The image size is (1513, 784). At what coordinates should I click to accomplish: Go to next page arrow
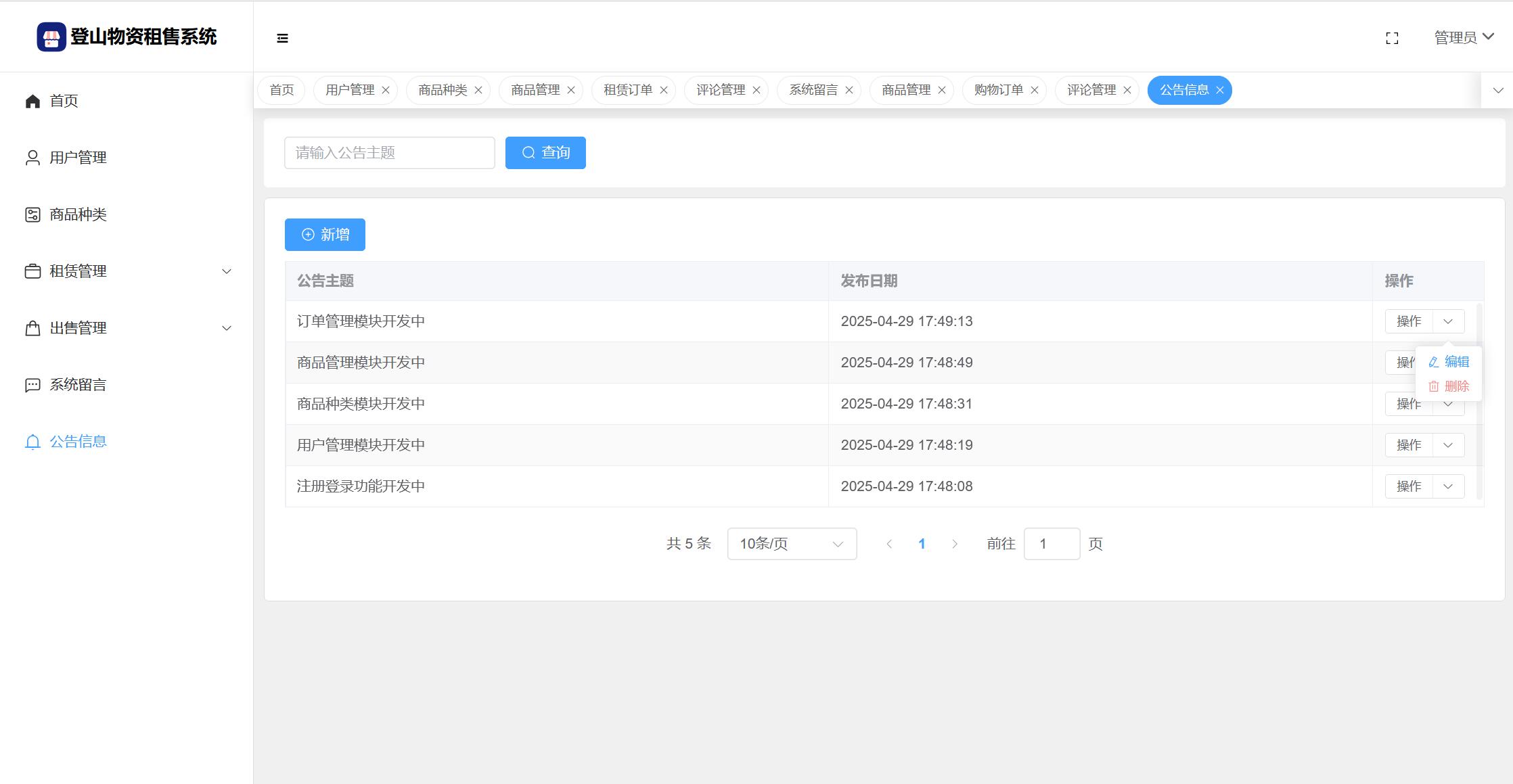coord(954,544)
